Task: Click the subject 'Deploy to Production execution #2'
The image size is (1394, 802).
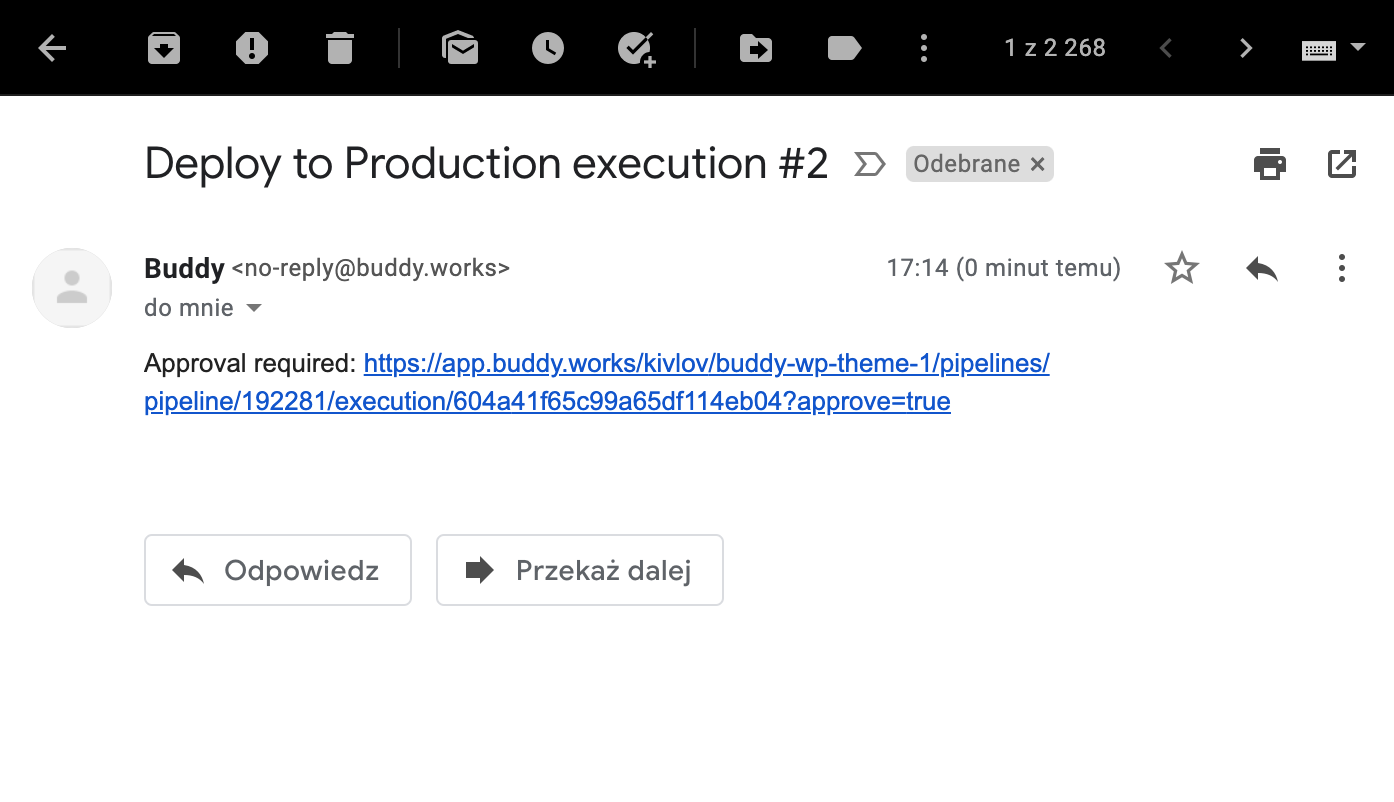Action: (x=487, y=164)
